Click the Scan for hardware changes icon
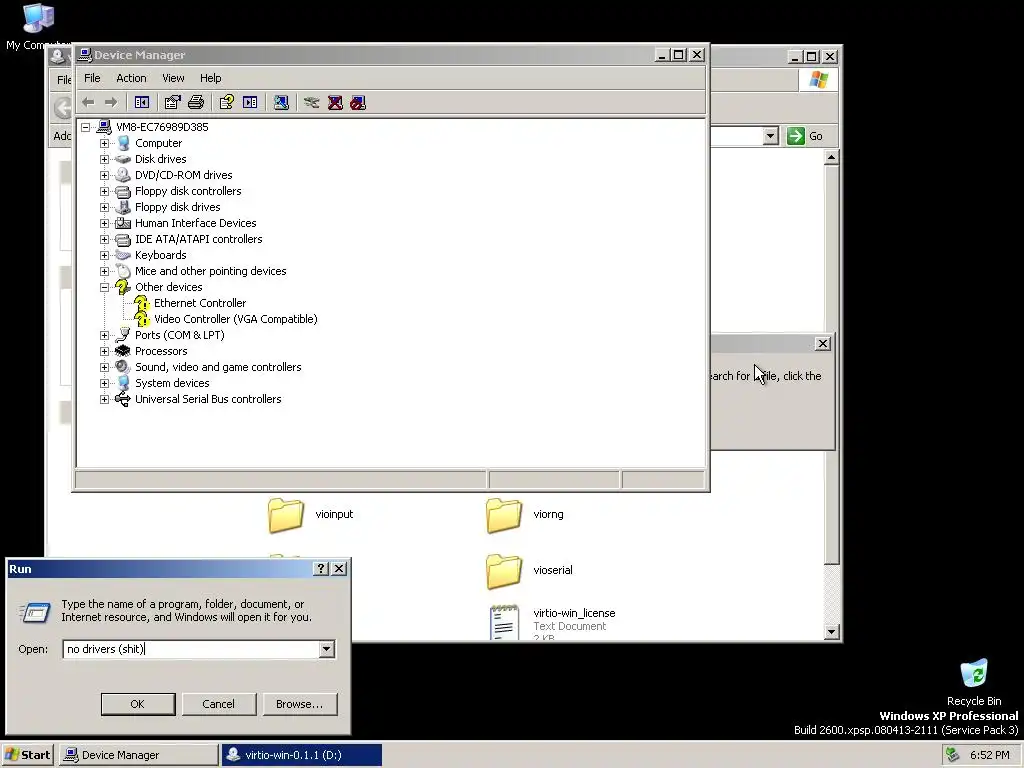This screenshot has height=768, width=1024. tap(281, 103)
